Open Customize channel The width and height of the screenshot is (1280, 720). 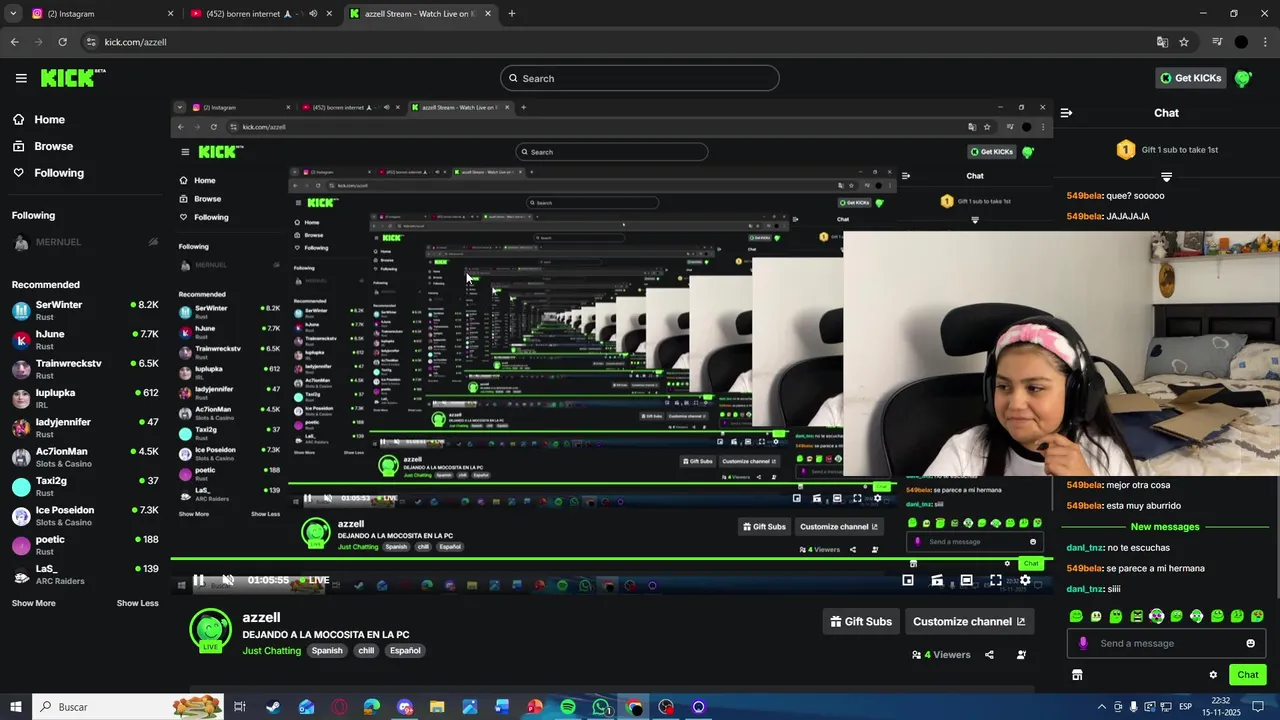coord(969,621)
